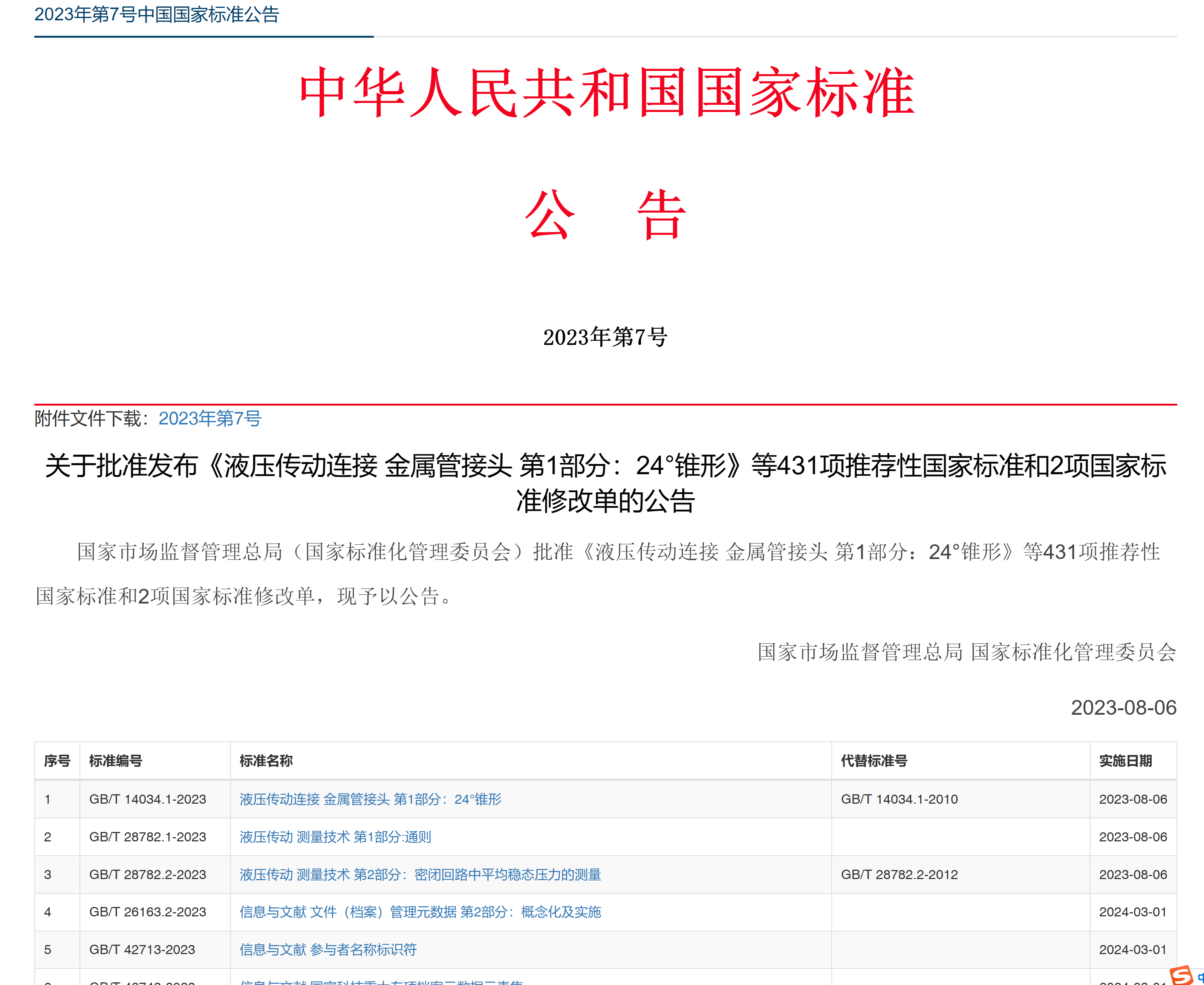Select the GB/T 28782.2-2012 replaced standard cell

tap(899, 874)
